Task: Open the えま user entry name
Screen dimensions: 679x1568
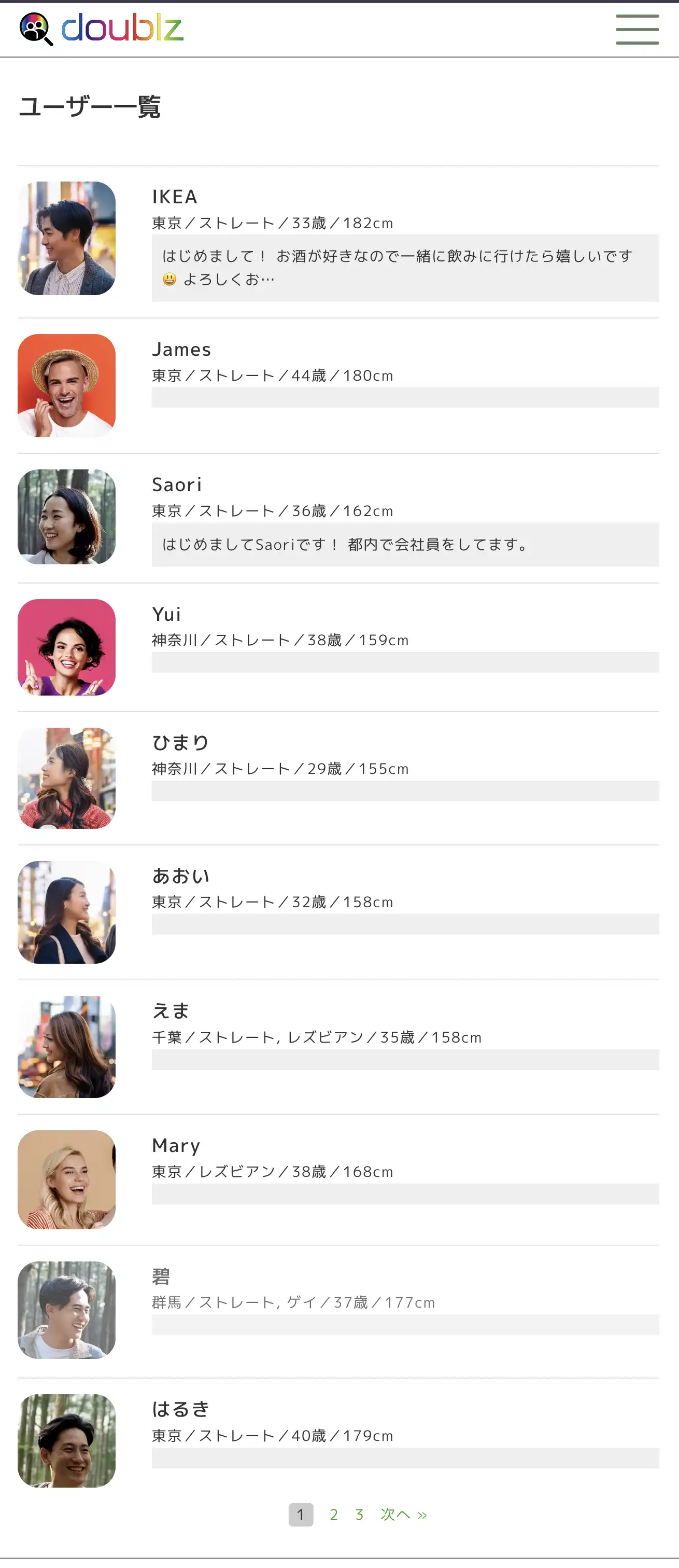Action: (x=171, y=1011)
